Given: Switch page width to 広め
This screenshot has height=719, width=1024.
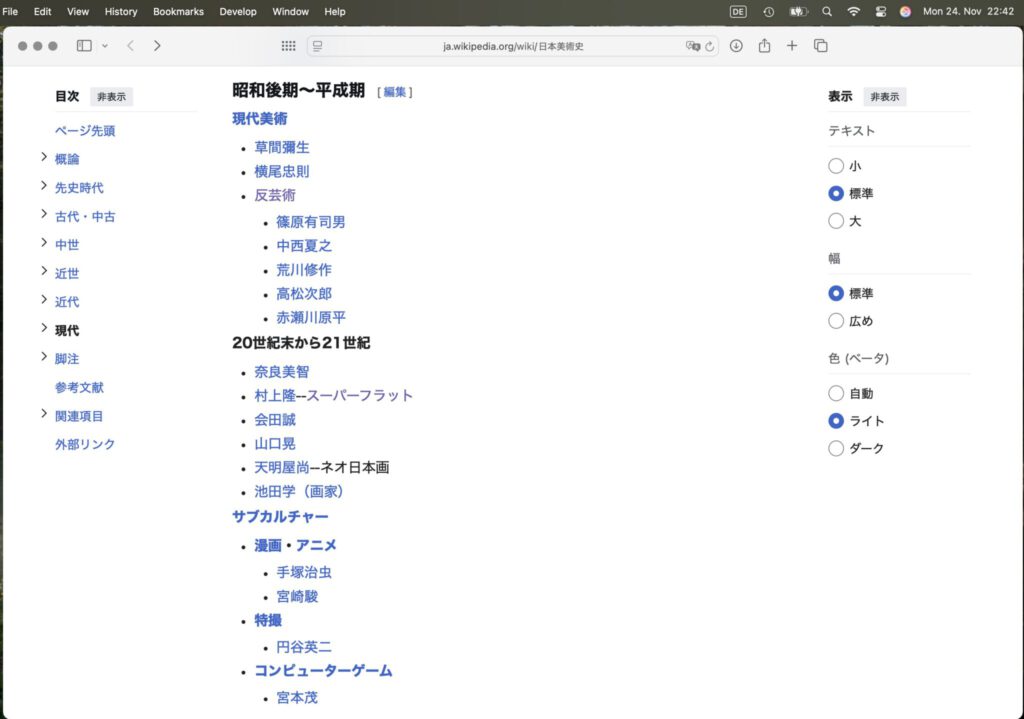Looking at the screenshot, I should pos(836,321).
